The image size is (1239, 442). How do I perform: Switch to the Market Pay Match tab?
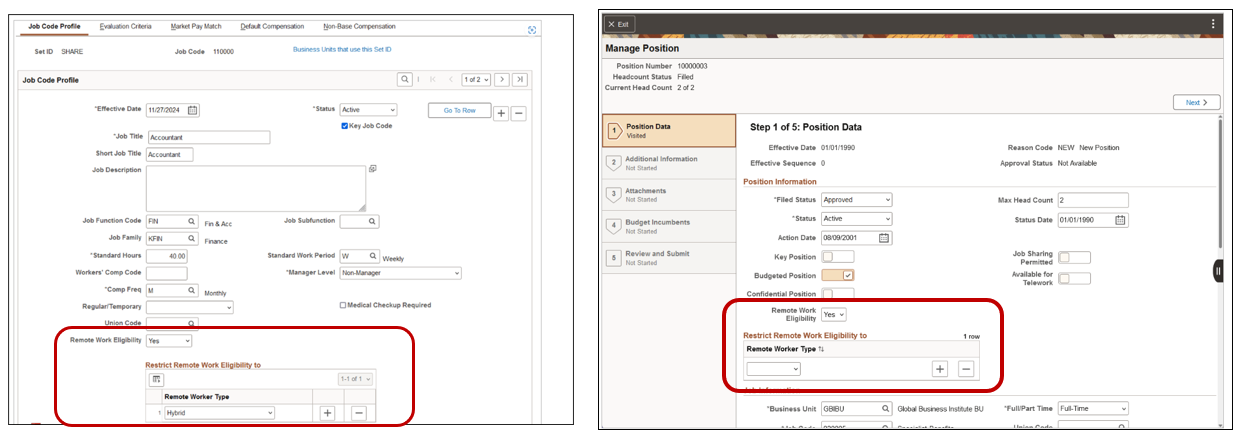point(198,25)
